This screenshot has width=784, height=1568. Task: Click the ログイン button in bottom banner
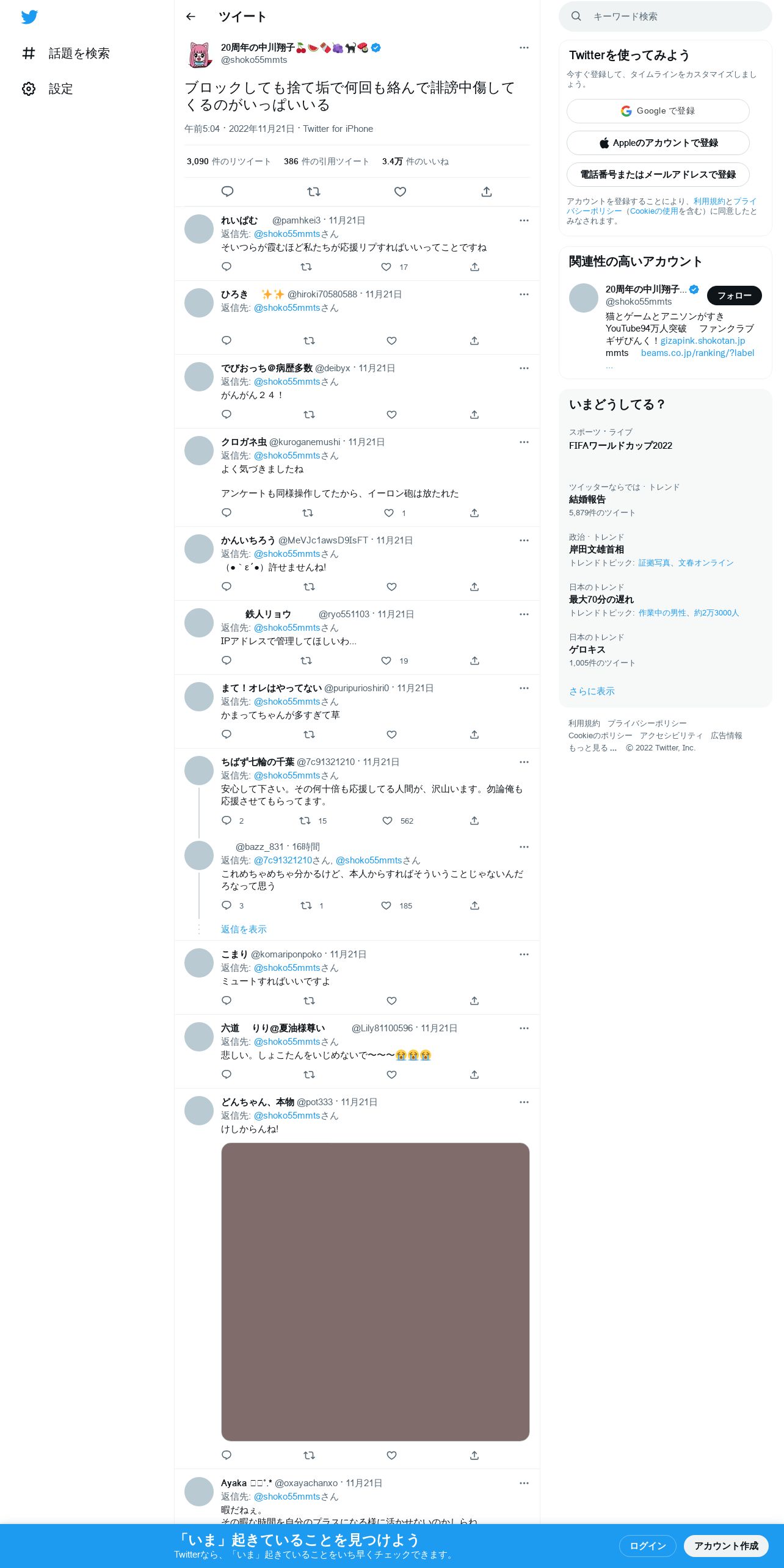click(x=647, y=1545)
